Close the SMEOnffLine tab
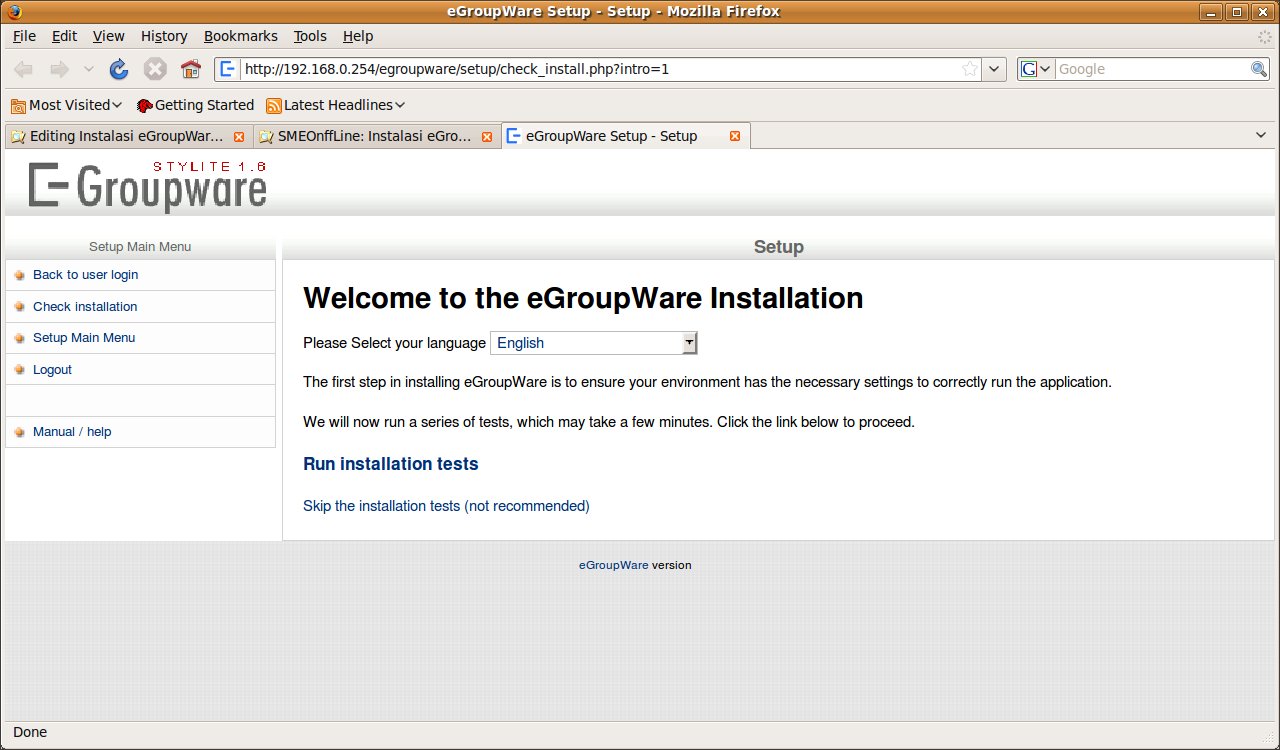Viewport: 1280px width, 750px height. (x=487, y=136)
